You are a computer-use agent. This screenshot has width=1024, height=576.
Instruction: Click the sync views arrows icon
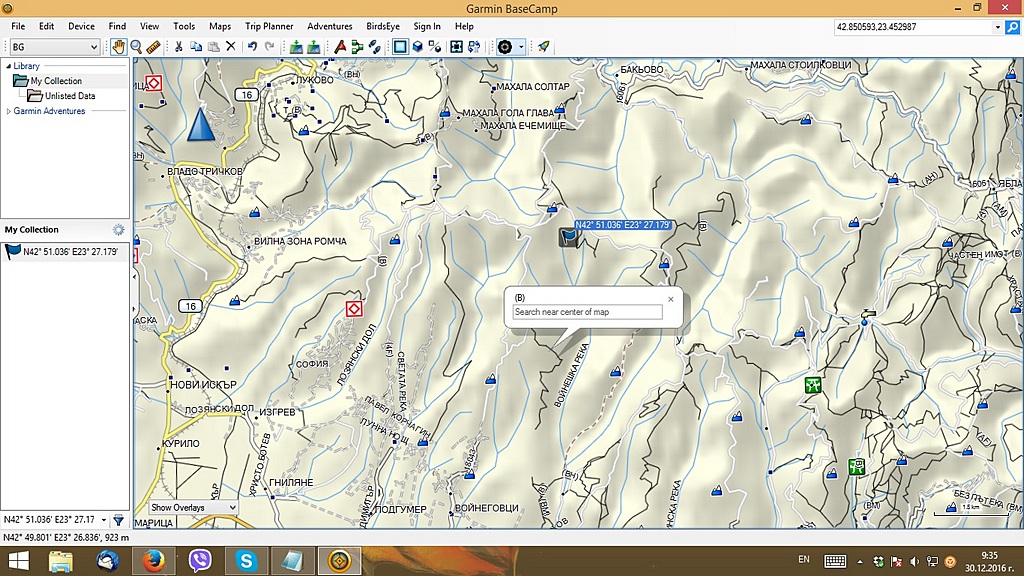tap(474, 46)
